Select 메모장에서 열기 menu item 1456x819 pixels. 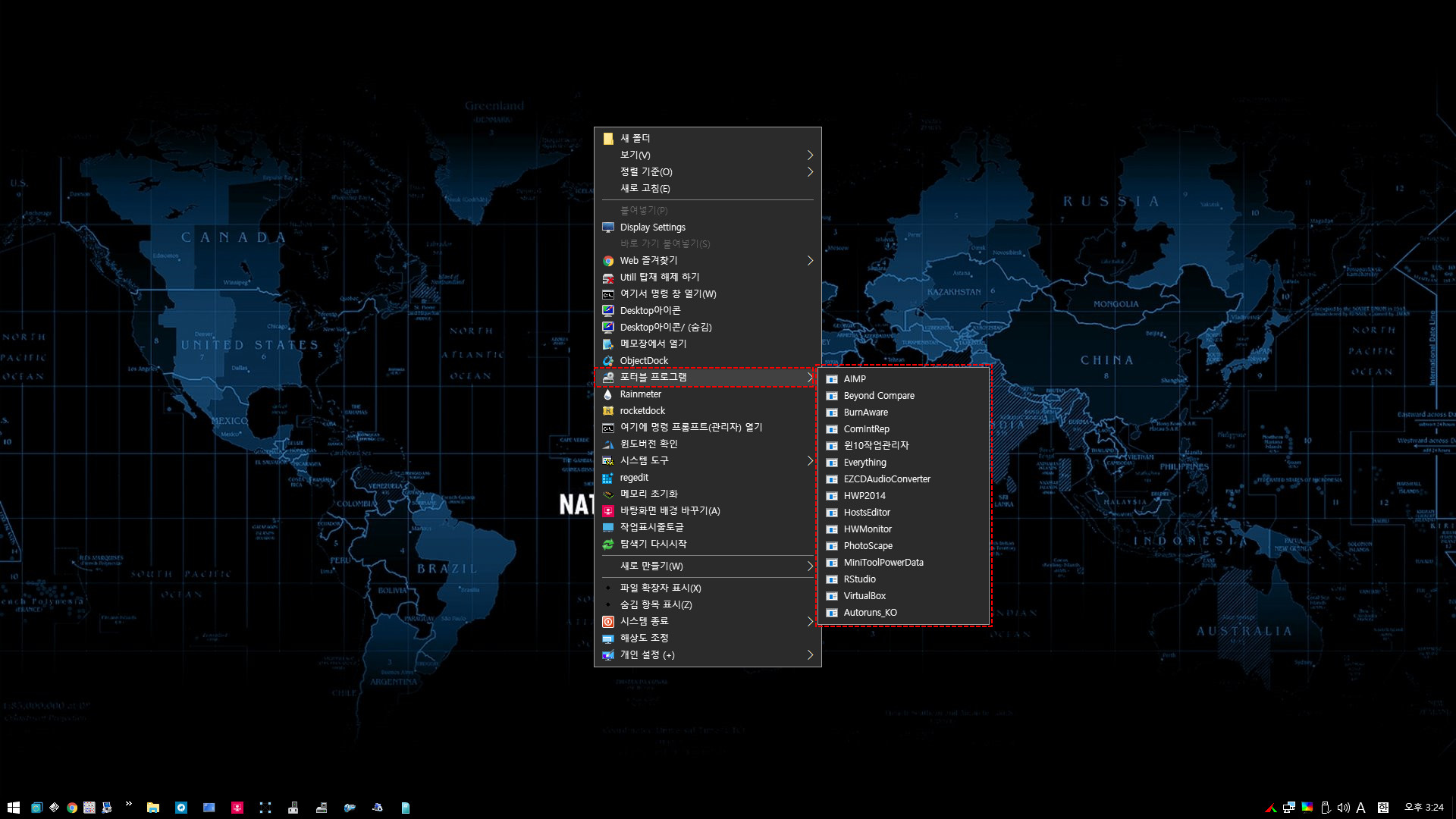(x=708, y=344)
